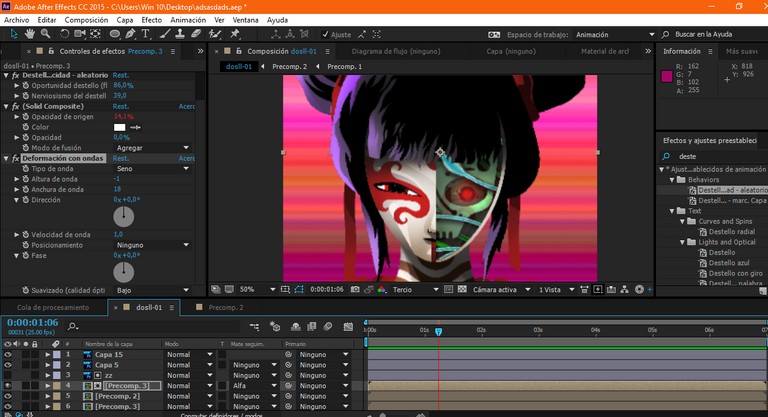Open the composition flowchart icon
768x417 pixels.
coord(624,290)
